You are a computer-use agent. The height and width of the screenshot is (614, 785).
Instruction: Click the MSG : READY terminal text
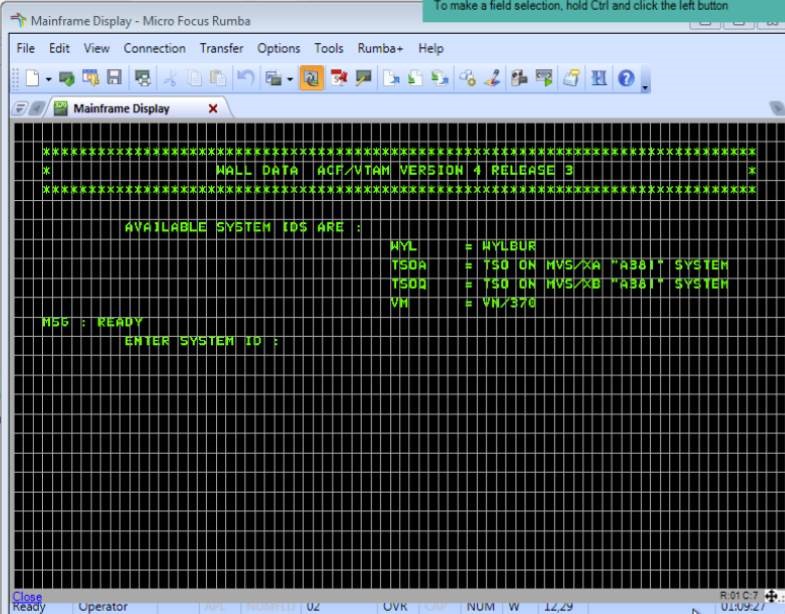(x=93, y=323)
